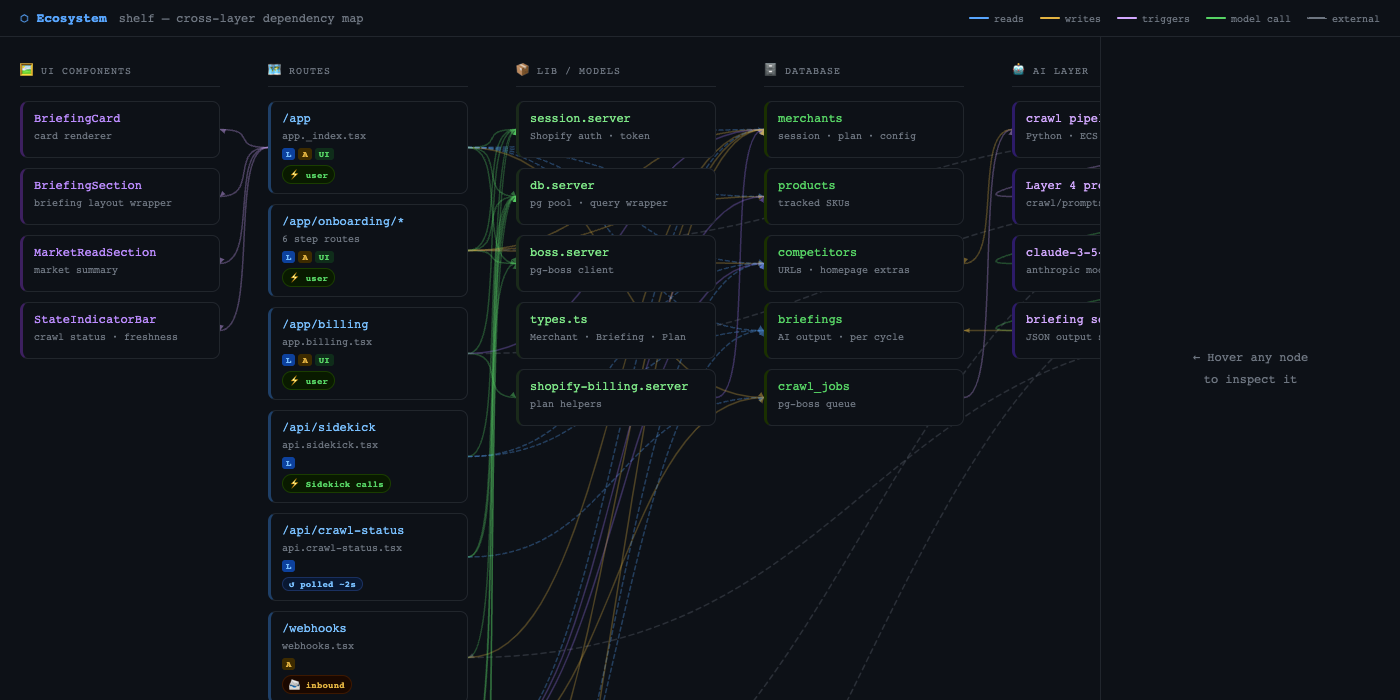
Task: Click the L badge on the /app route
Action: click(x=288, y=154)
